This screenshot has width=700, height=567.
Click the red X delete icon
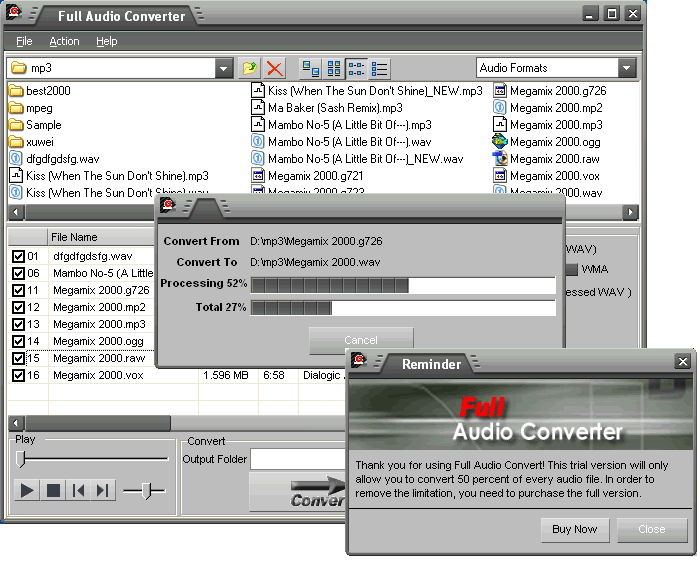click(274, 68)
